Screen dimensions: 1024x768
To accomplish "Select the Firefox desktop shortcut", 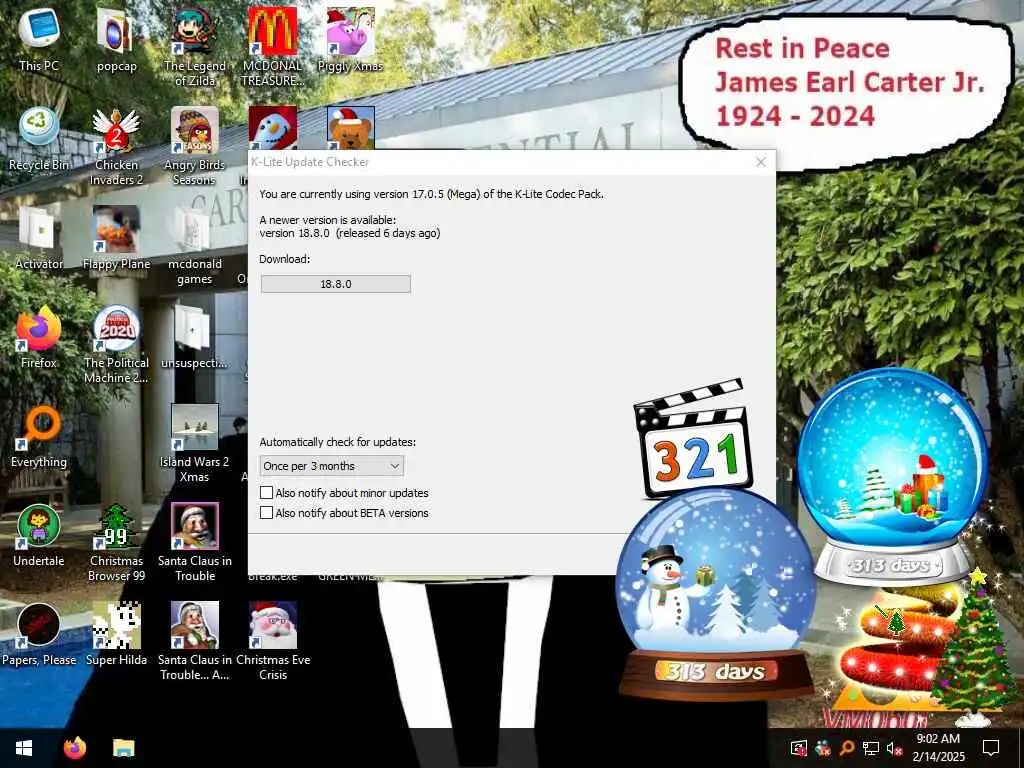I will pos(39,338).
